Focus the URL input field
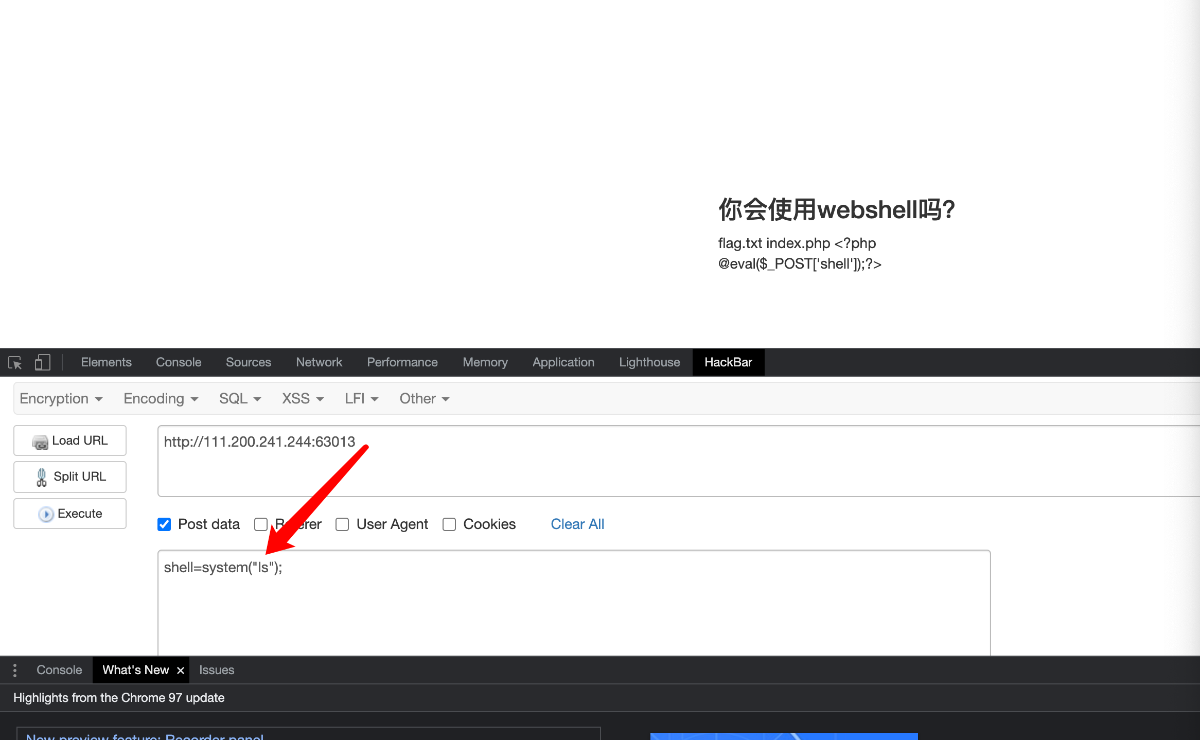This screenshot has height=740, width=1200. (x=679, y=461)
